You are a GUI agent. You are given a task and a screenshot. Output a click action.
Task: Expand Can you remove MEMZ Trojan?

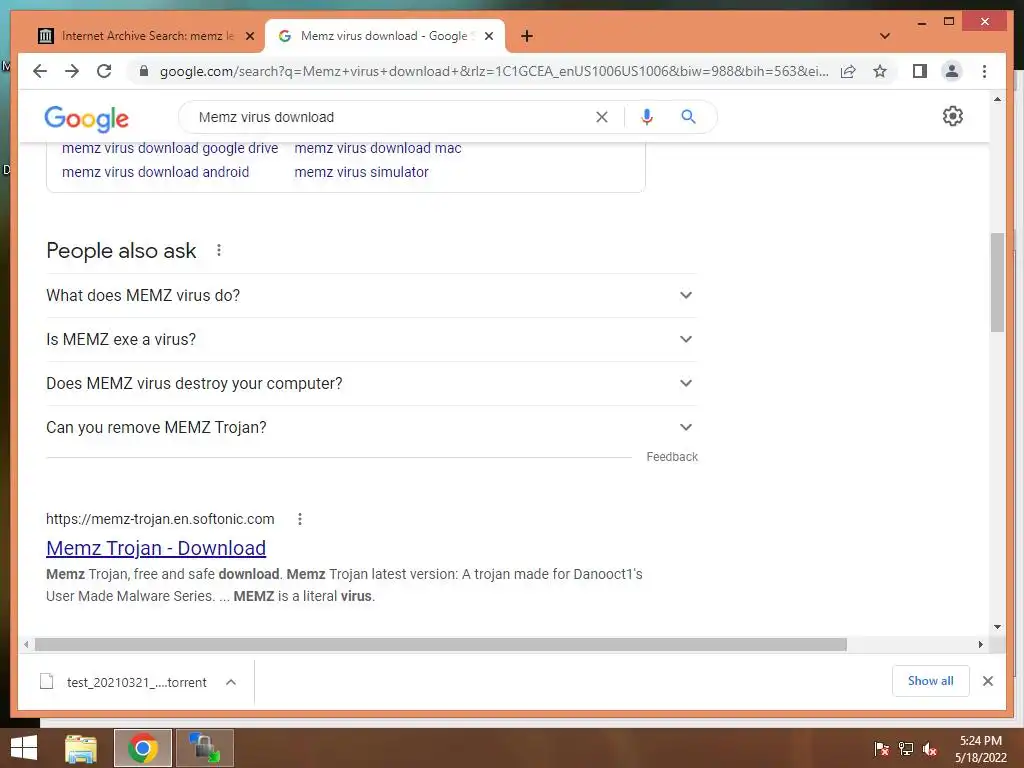tap(371, 427)
